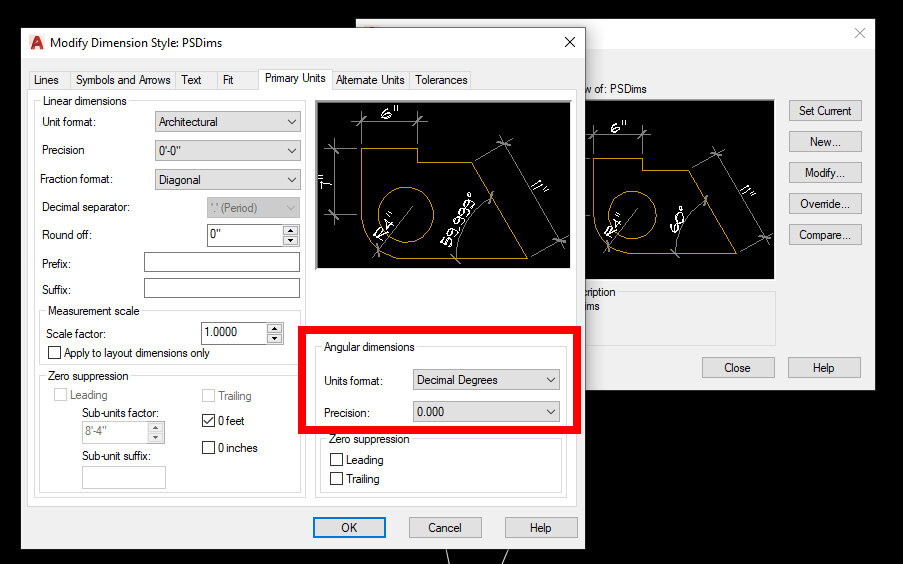Click Cancel in Modify Dimension Style dialog
The height and width of the screenshot is (564, 903).
[x=445, y=528]
